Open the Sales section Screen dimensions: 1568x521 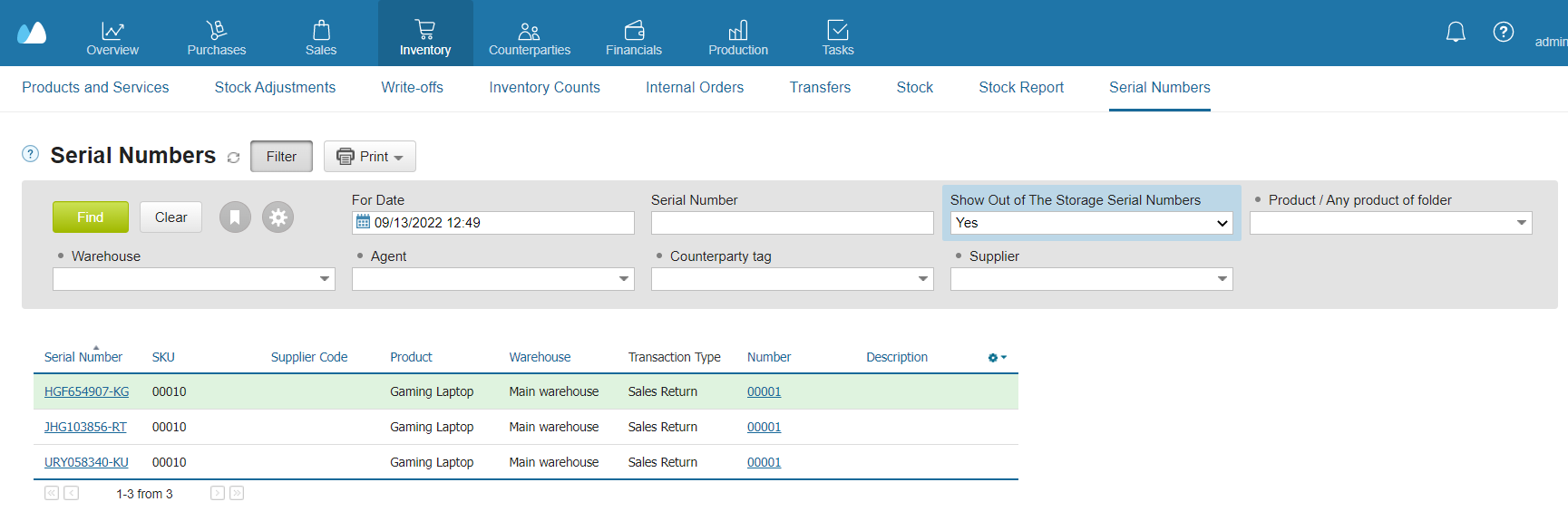(x=321, y=39)
